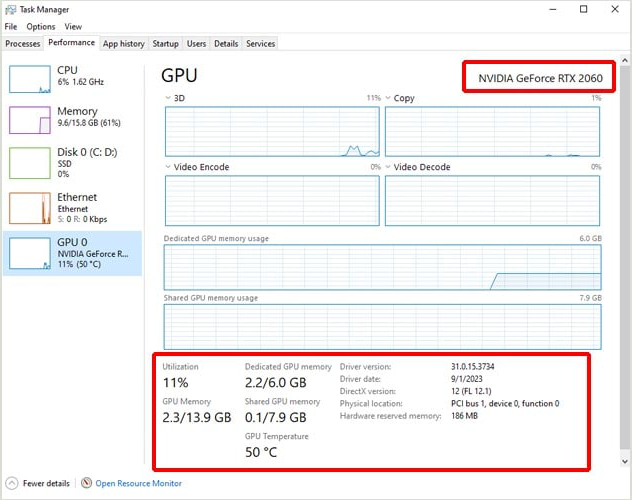Select the CPU performance thumbnail graph
The height and width of the screenshot is (500, 632).
[29, 80]
